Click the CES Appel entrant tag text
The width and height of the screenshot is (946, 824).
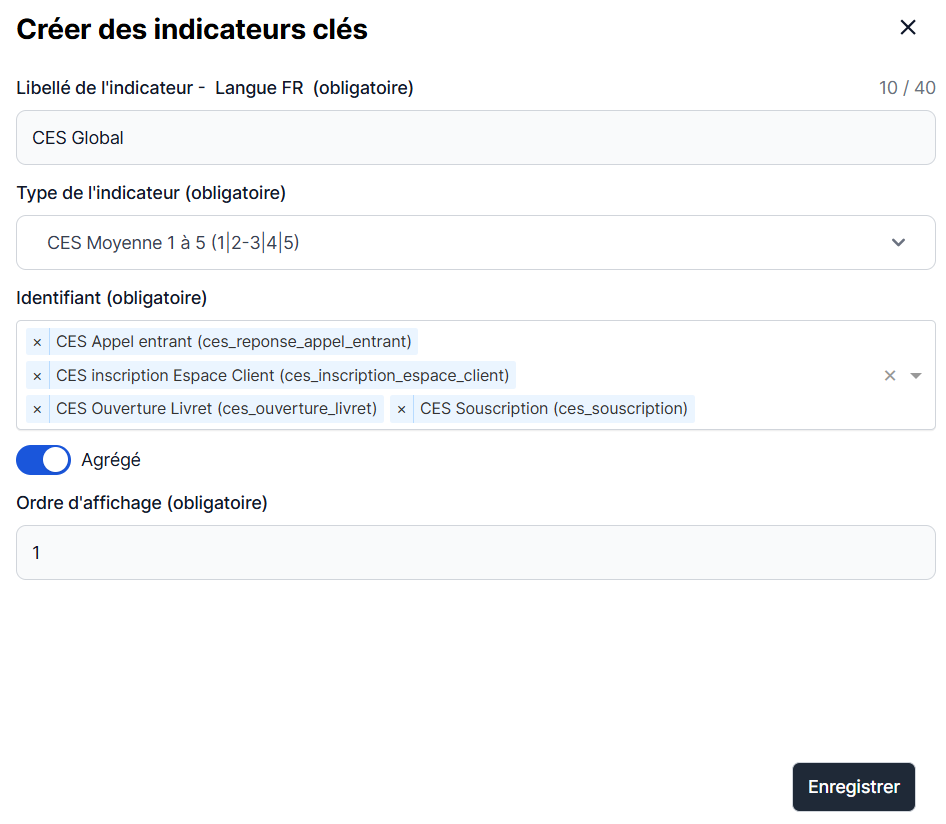pos(233,342)
